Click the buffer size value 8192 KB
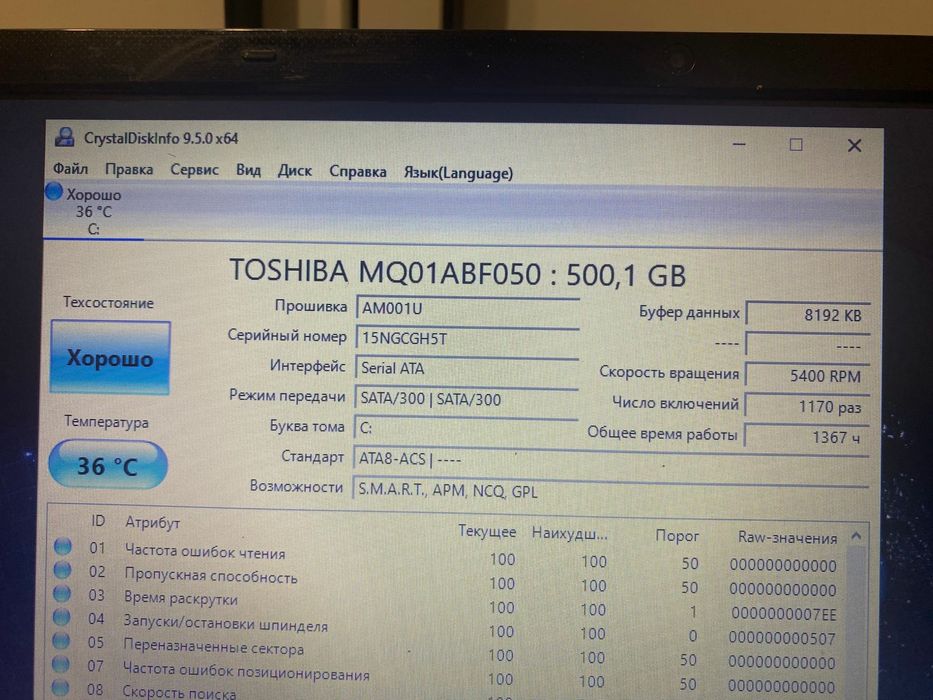 click(808, 315)
